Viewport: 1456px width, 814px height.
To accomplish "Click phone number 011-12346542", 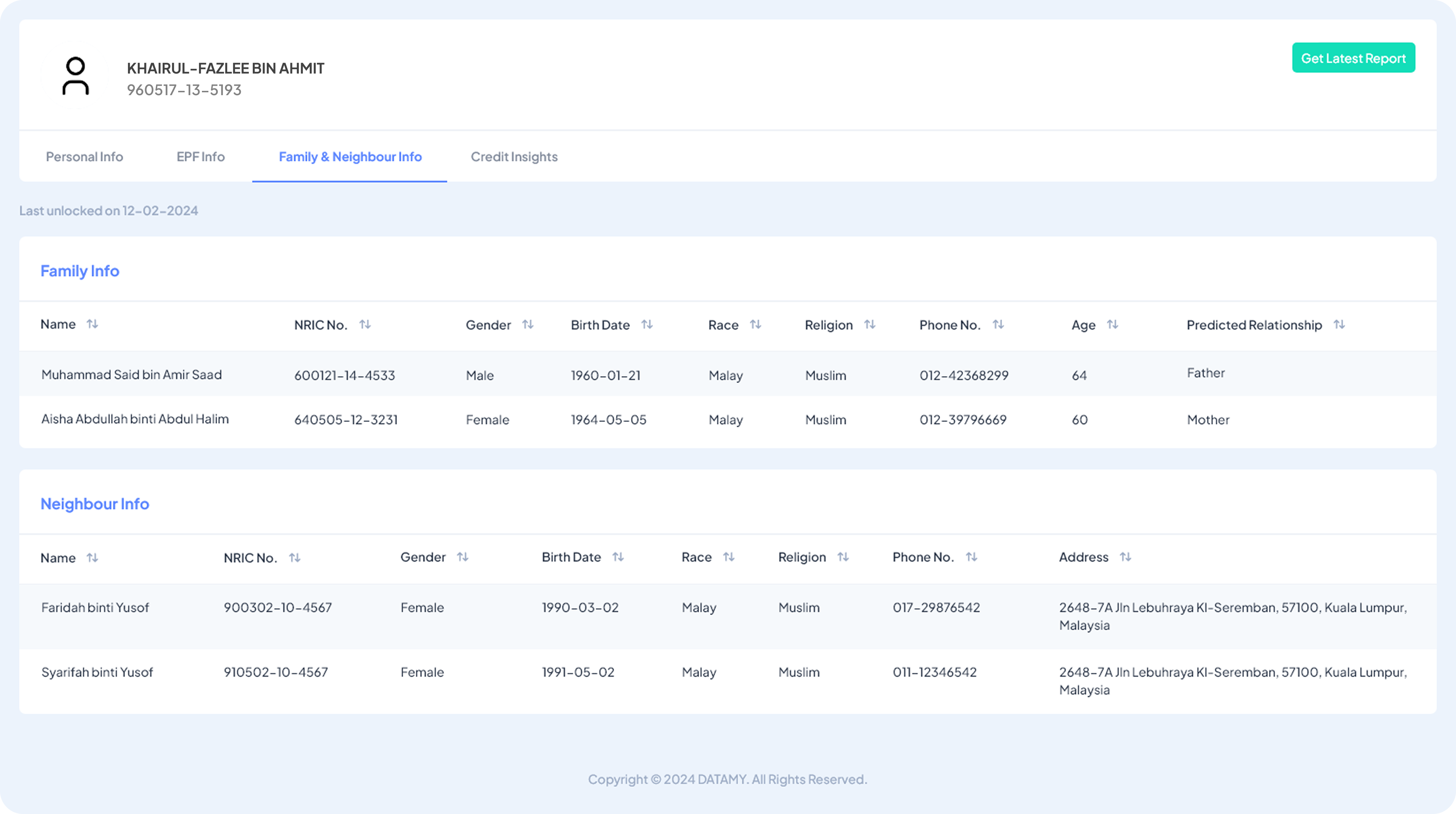I will click(x=934, y=673).
